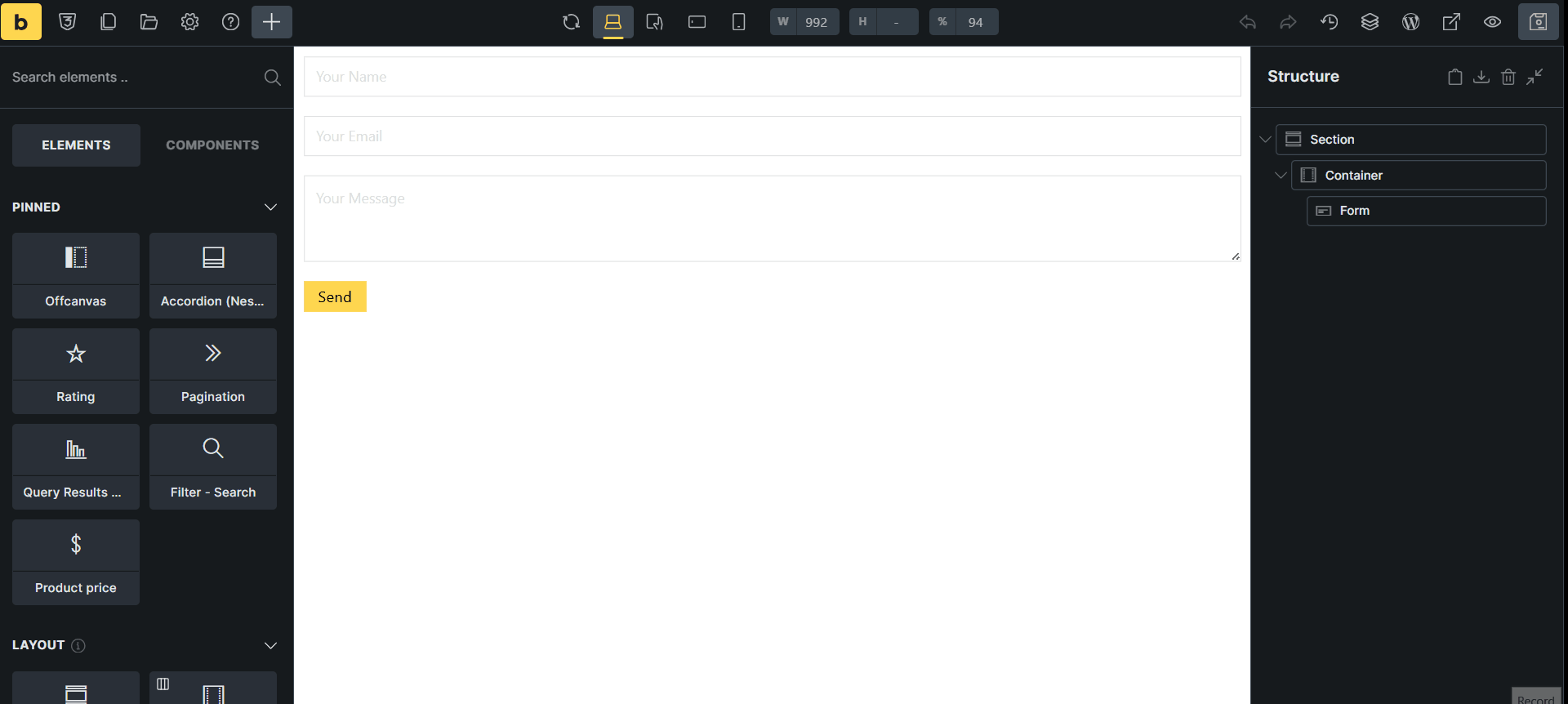
Task: Open the pages icon in toolbar
Action: click(109, 22)
